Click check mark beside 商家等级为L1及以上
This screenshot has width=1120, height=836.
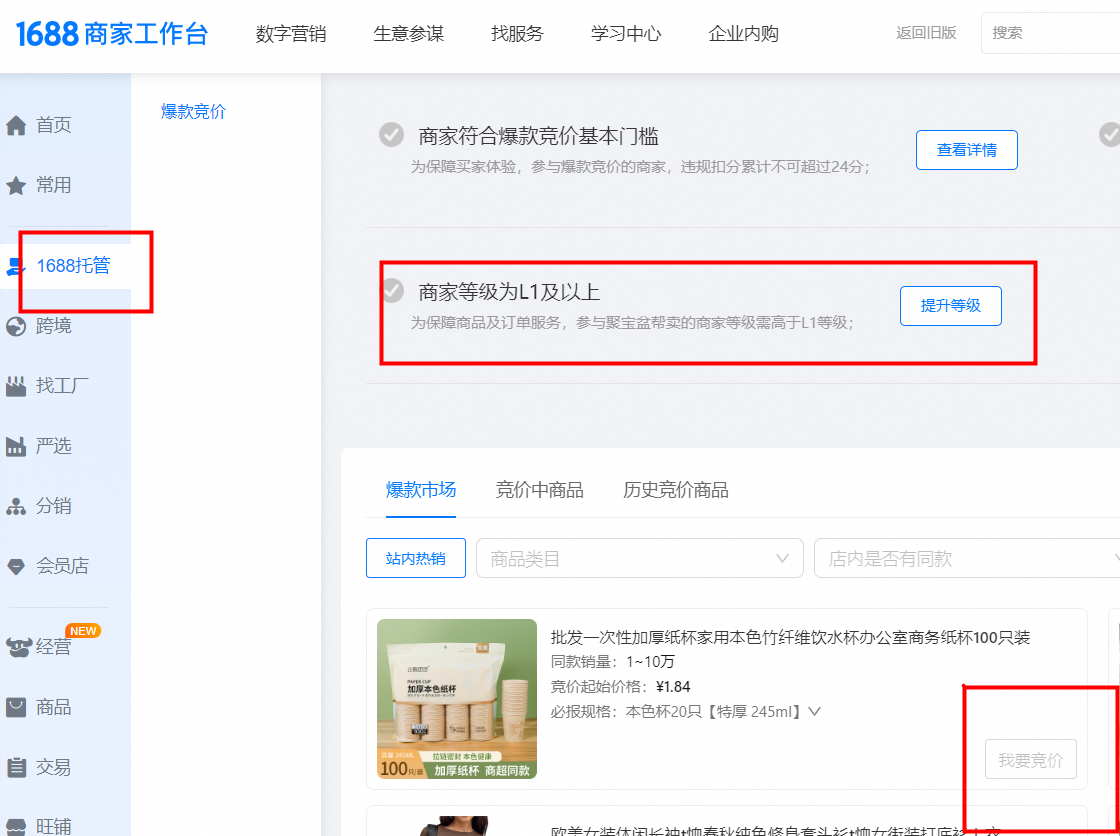[x=393, y=291]
